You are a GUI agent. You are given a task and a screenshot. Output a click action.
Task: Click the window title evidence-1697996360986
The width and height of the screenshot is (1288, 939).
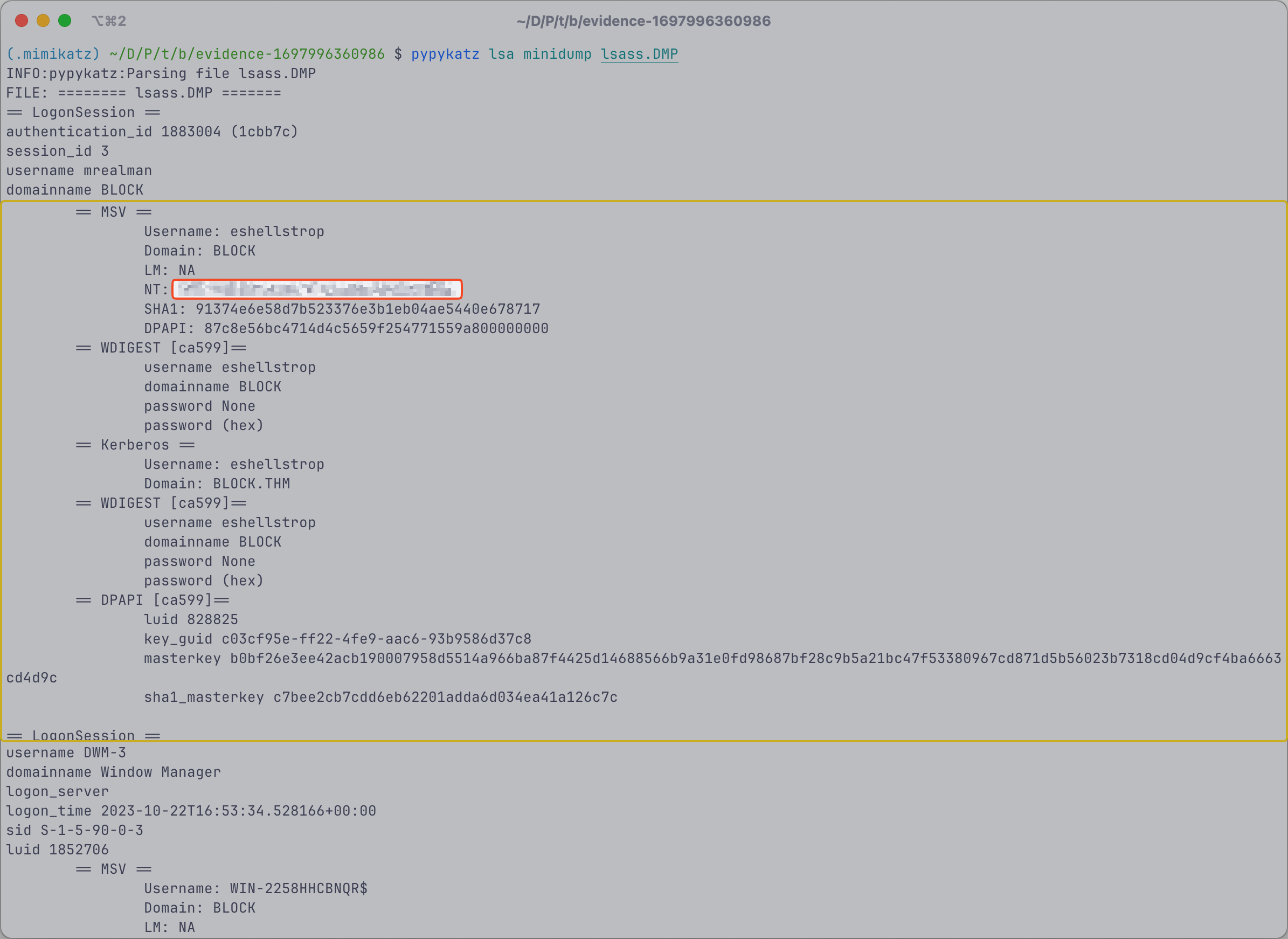pos(643,21)
